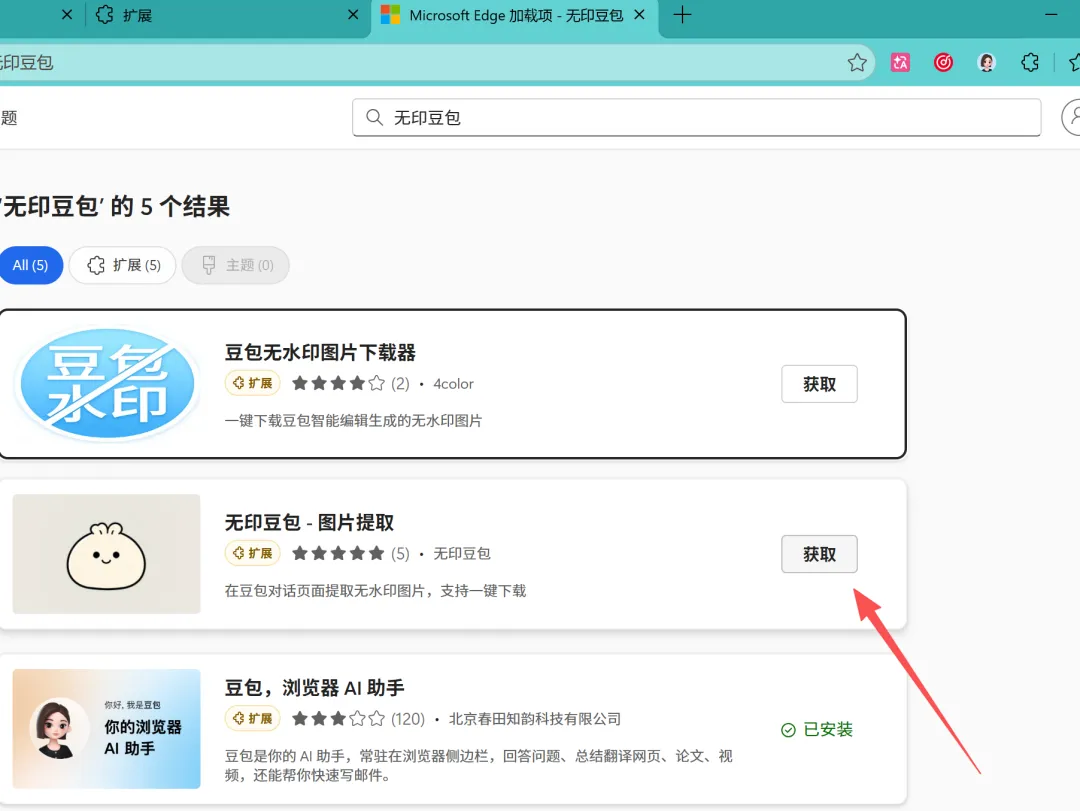Click 扩展 badge on 豆包无水印图片下载器
This screenshot has height=811, width=1080.
click(x=252, y=383)
